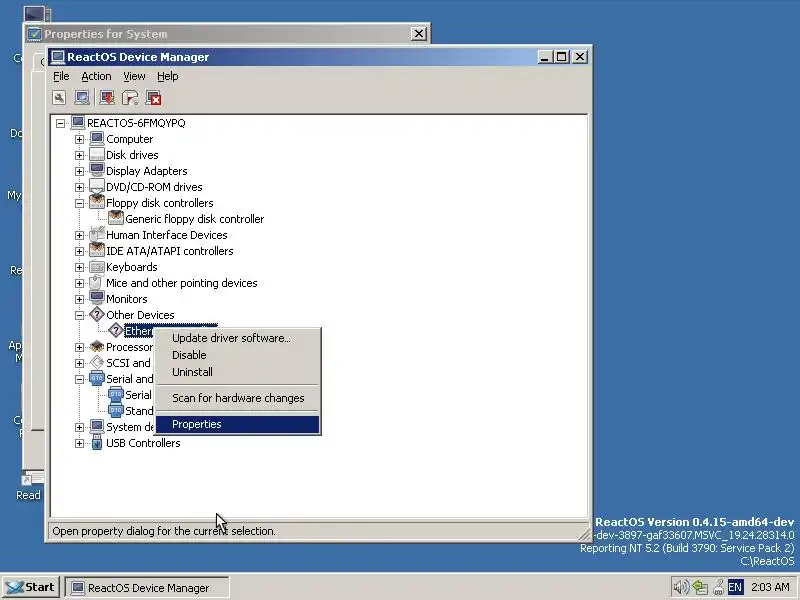Viewport: 800px width, 600px height.
Task: Click the volume speaker tray icon
Action: point(681,587)
